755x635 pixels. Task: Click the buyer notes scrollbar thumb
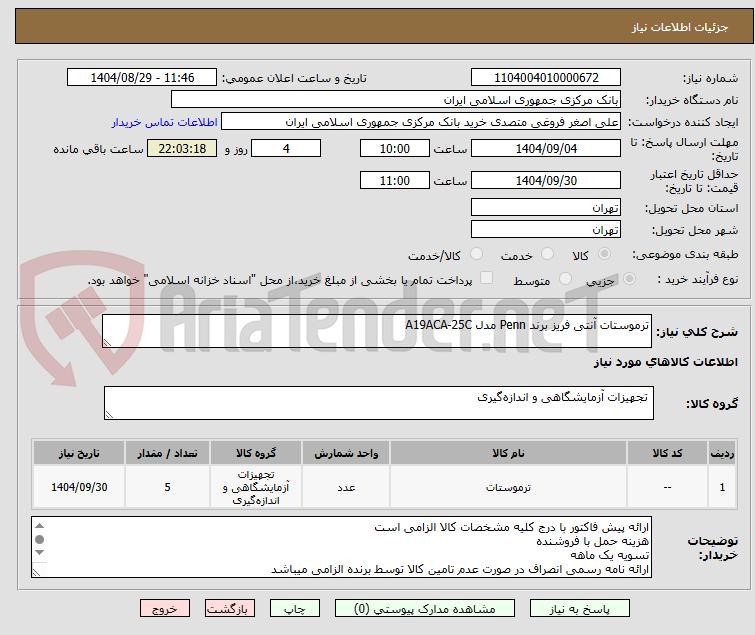tap(39, 540)
